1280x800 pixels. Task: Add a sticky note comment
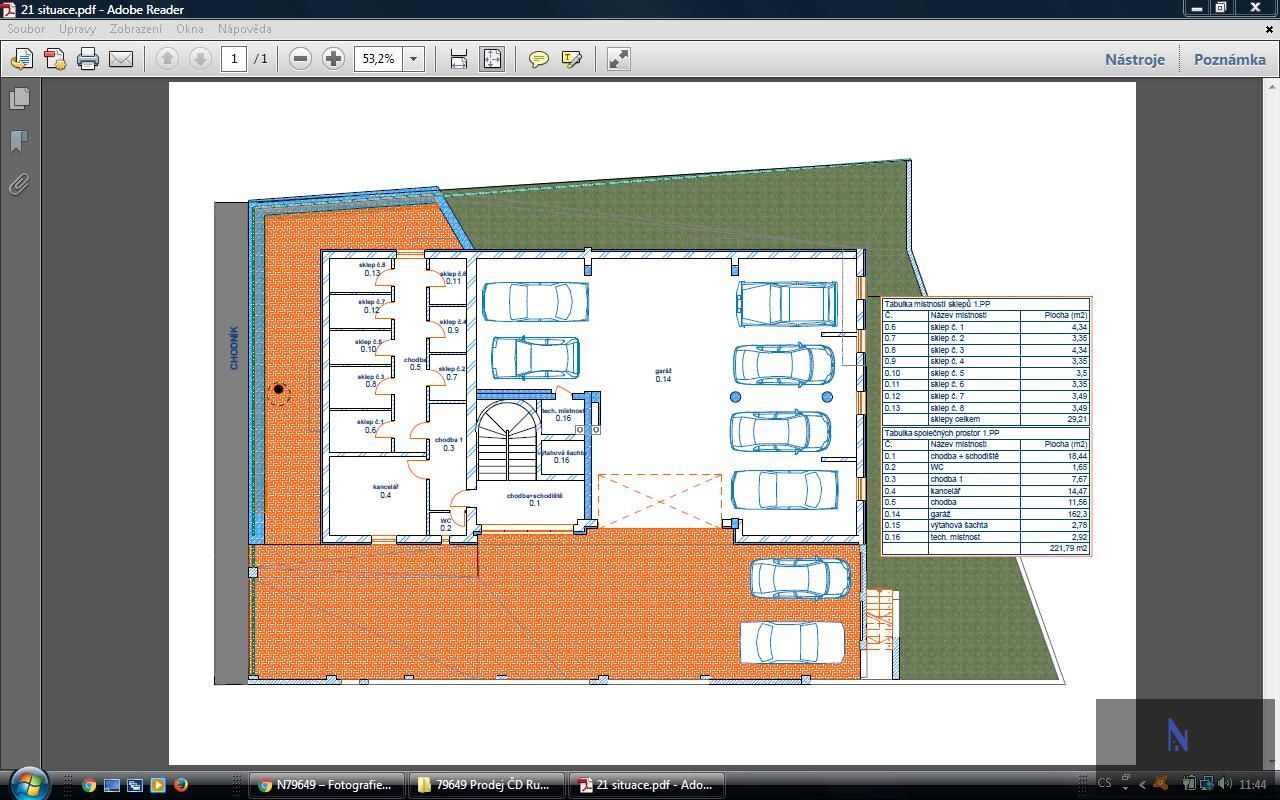click(539, 59)
